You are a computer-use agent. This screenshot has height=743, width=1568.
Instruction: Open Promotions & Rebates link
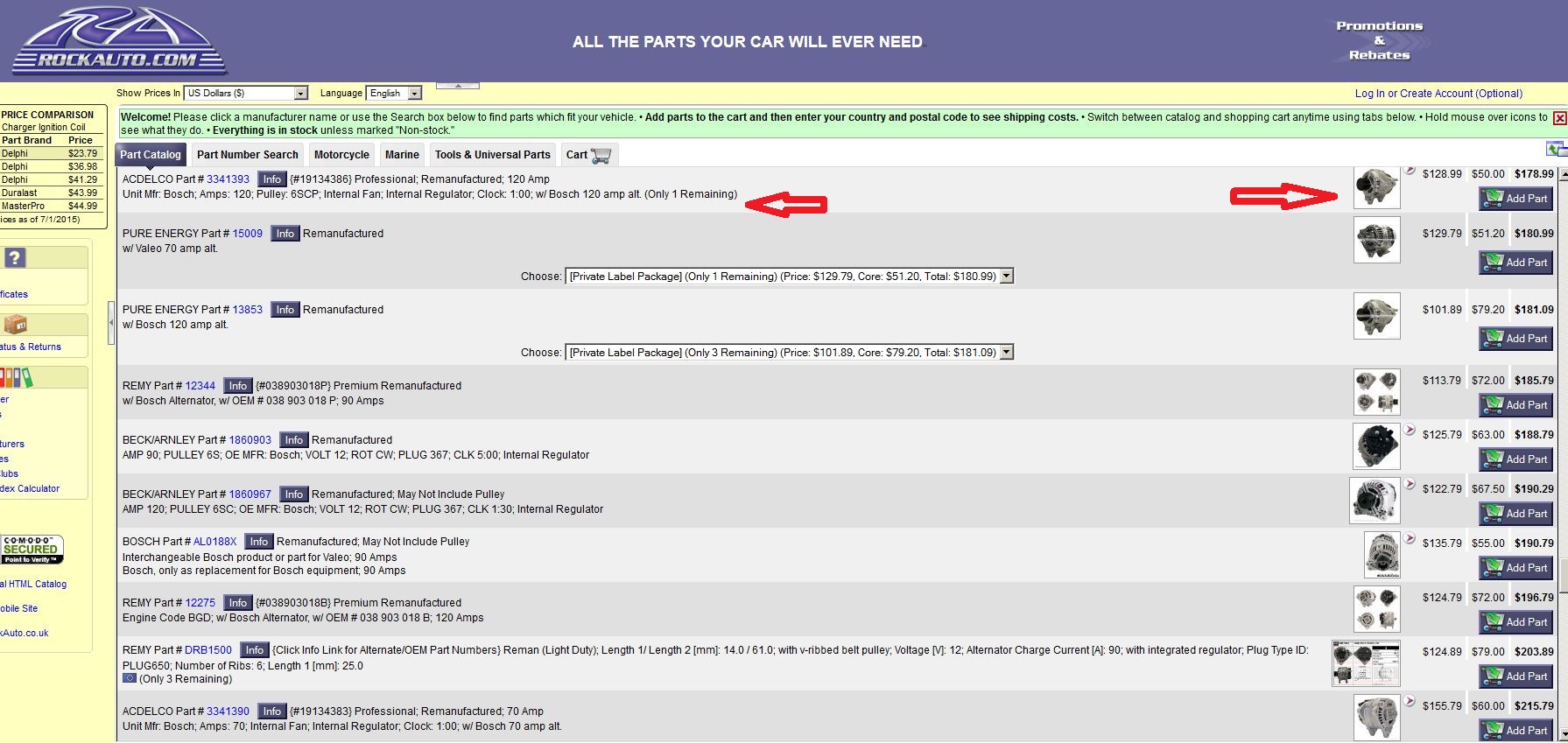(1379, 40)
